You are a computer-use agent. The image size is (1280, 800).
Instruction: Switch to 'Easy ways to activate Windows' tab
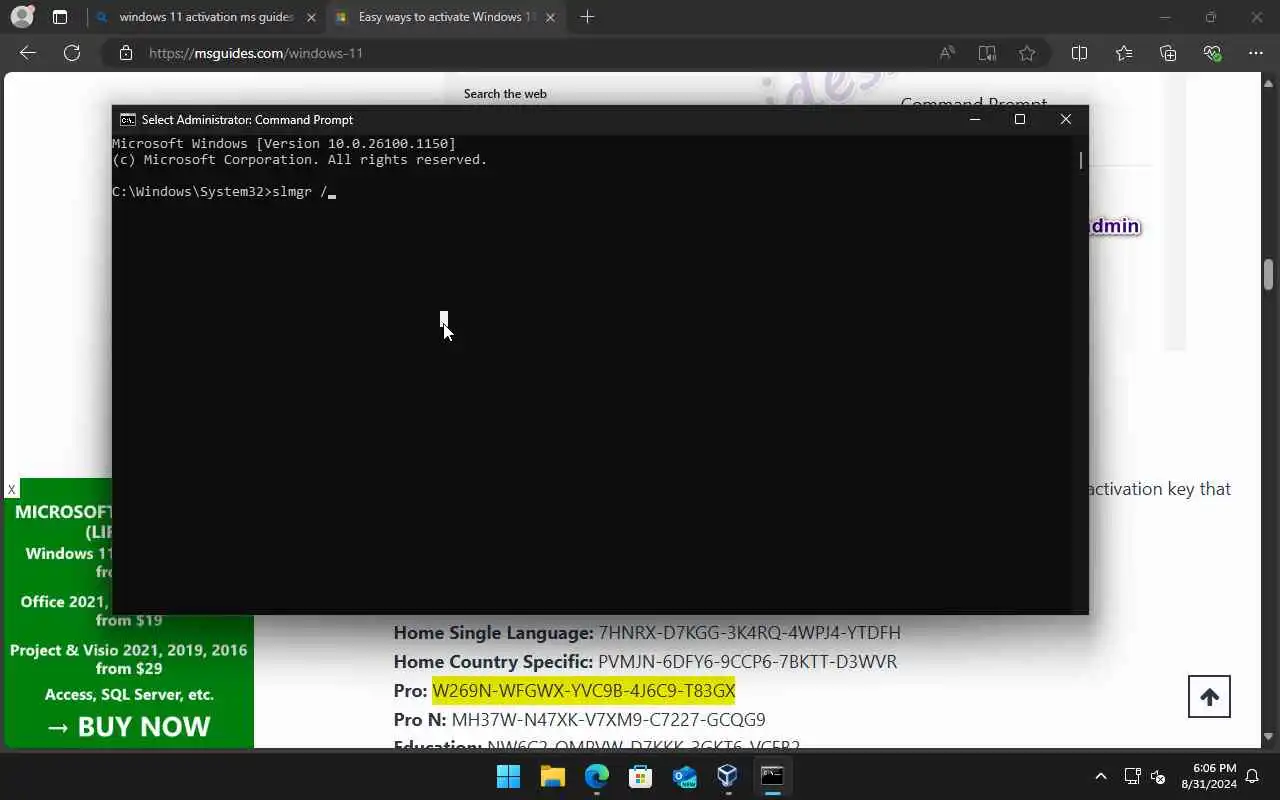pos(446,17)
